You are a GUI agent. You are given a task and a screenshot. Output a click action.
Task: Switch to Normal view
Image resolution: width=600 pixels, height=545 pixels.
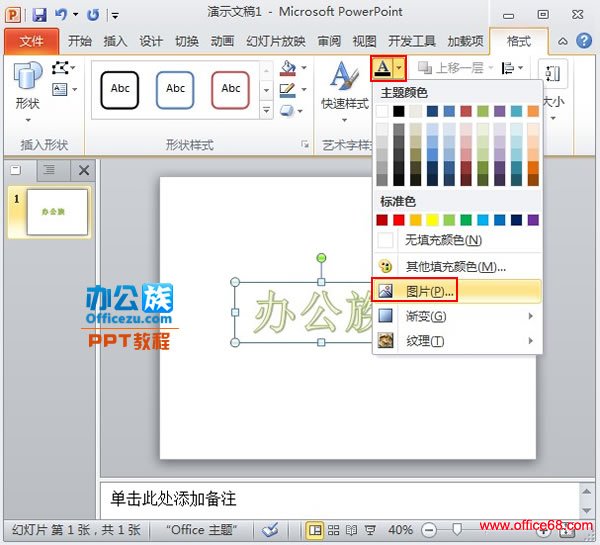(x=315, y=530)
